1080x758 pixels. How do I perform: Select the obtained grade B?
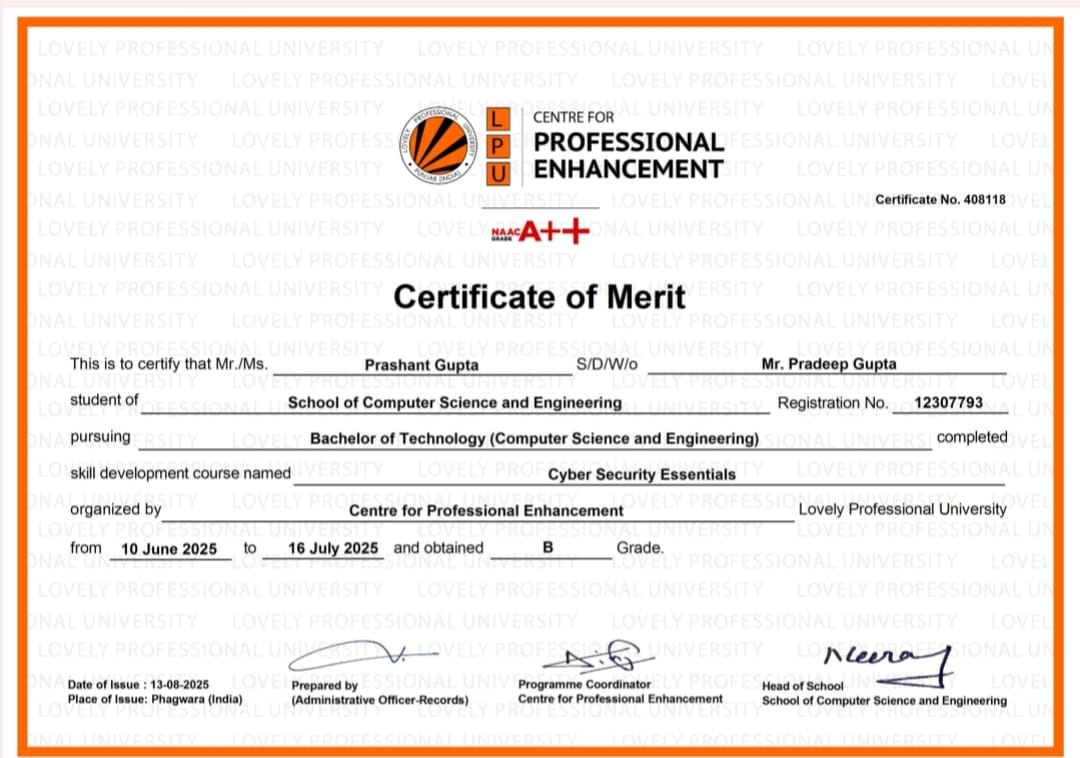click(548, 548)
